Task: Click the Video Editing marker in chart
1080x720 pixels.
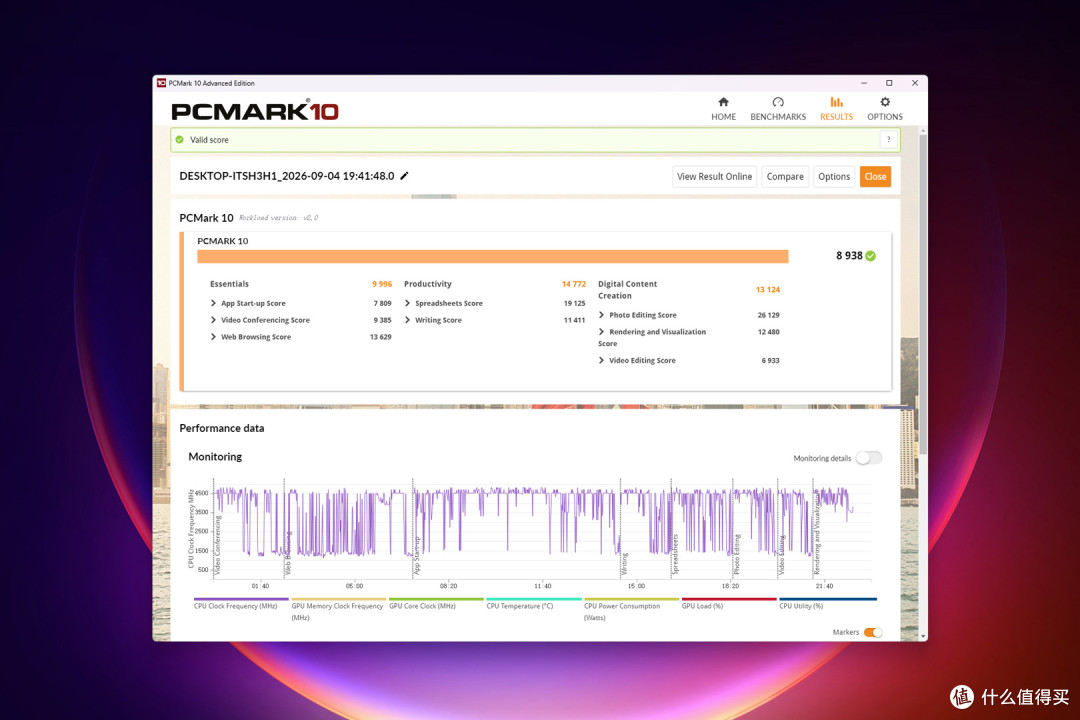Action: (x=782, y=555)
